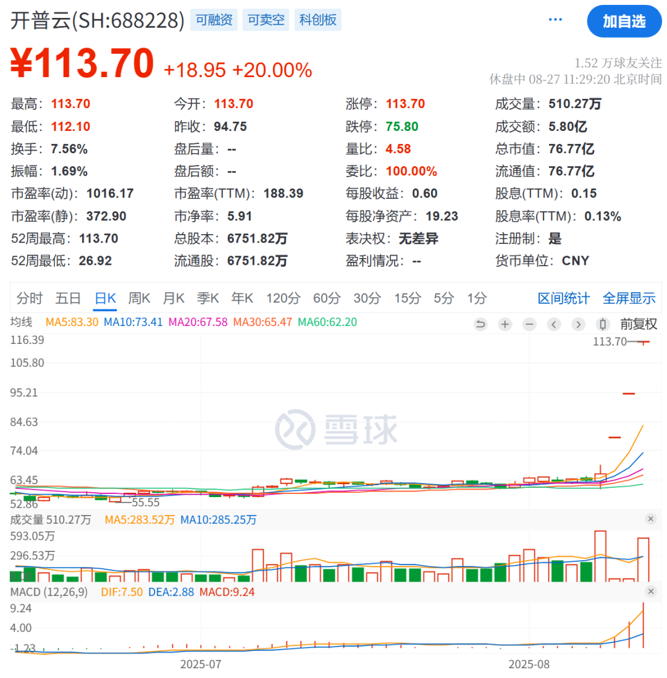Open 区间统计 range statistics
The image size is (667, 678).
coord(563,298)
